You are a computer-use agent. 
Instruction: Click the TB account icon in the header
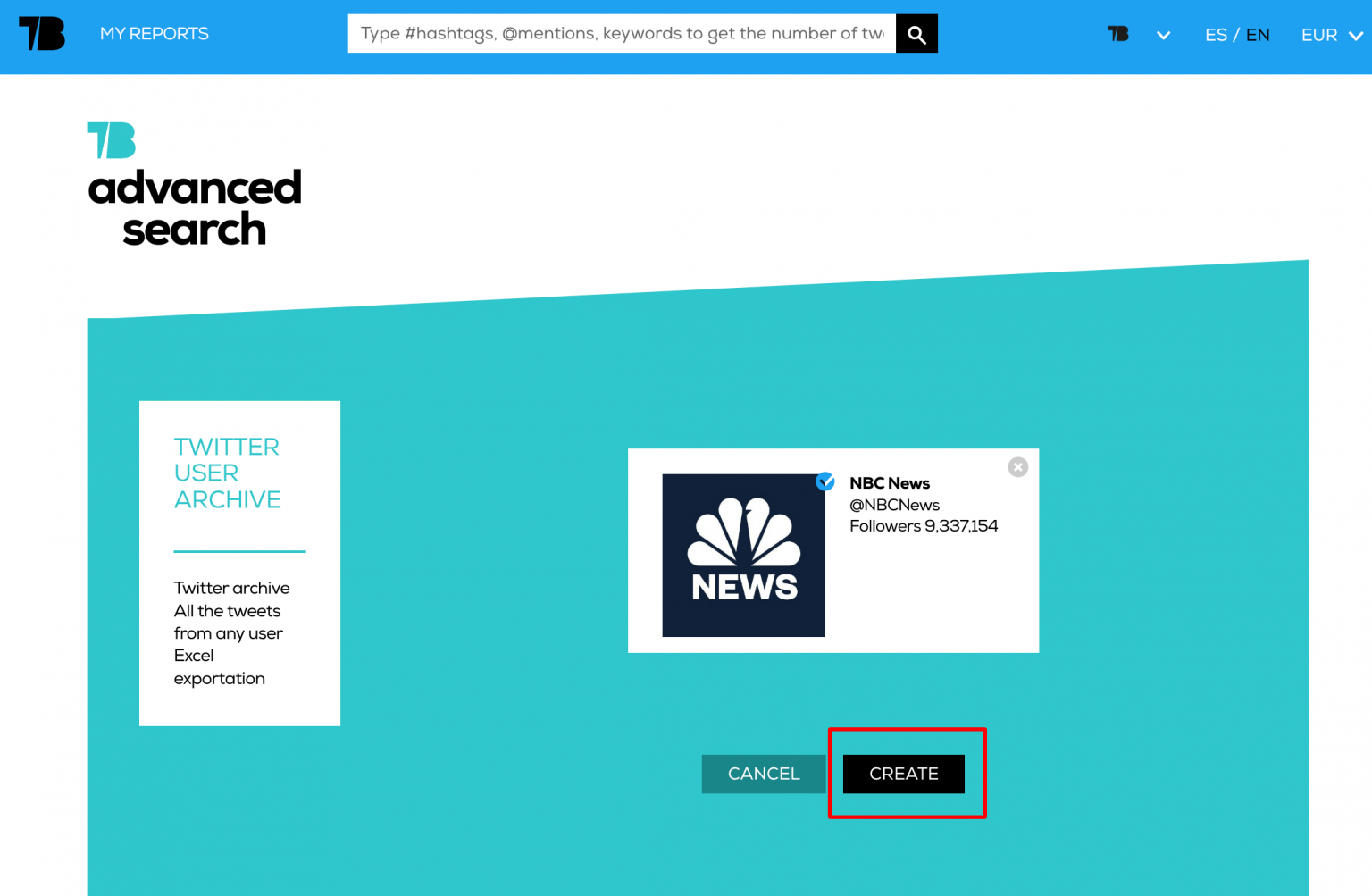(x=1117, y=34)
